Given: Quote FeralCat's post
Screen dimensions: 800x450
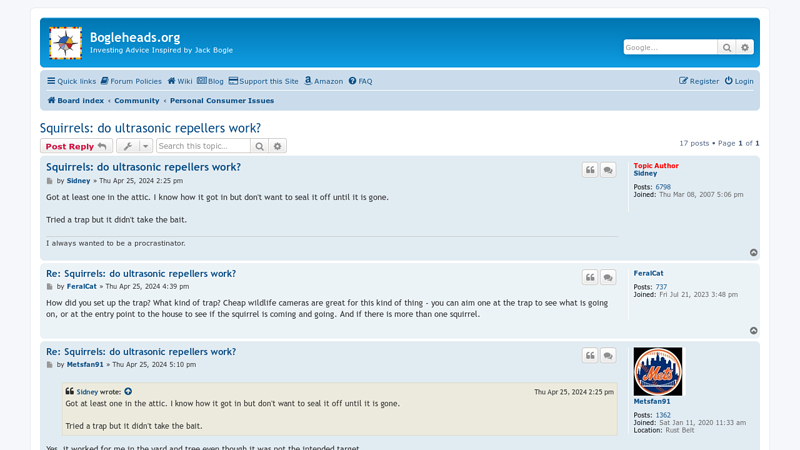Looking at the screenshot, I should pos(590,277).
